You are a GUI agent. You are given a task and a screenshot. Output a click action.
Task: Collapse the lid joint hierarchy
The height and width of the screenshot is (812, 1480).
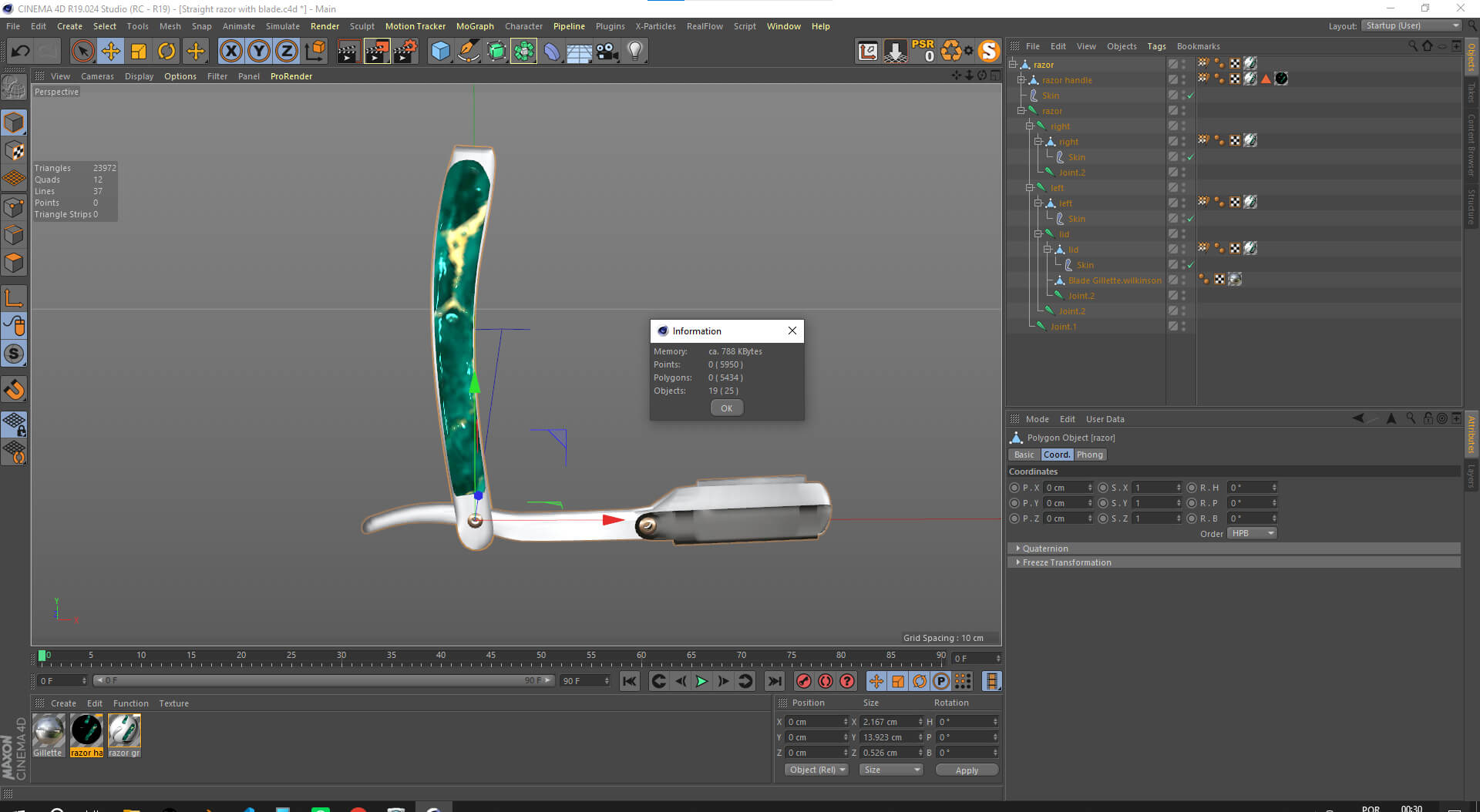coord(1038,234)
